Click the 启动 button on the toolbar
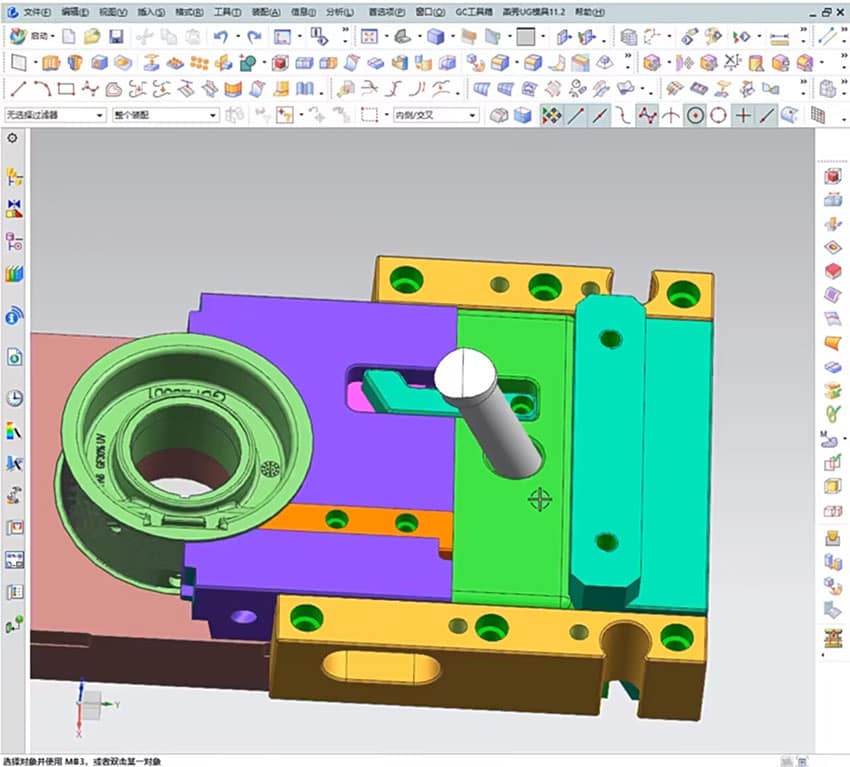Screen dimensions: 850x767 coord(37,34)
